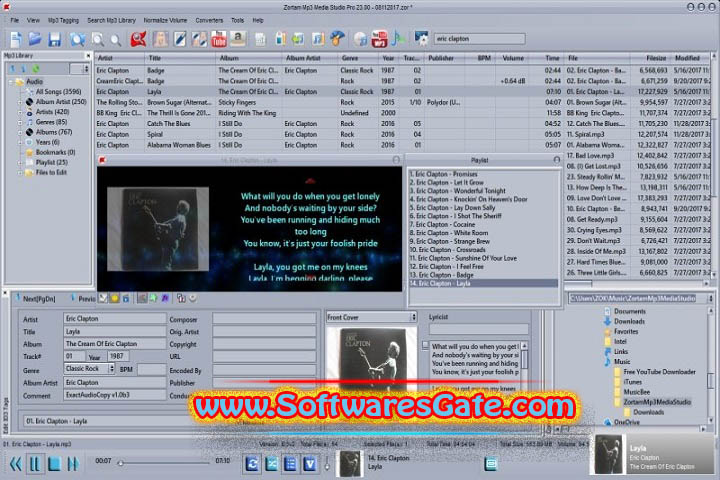Open the MusicBee folder in the file tree

636,392
